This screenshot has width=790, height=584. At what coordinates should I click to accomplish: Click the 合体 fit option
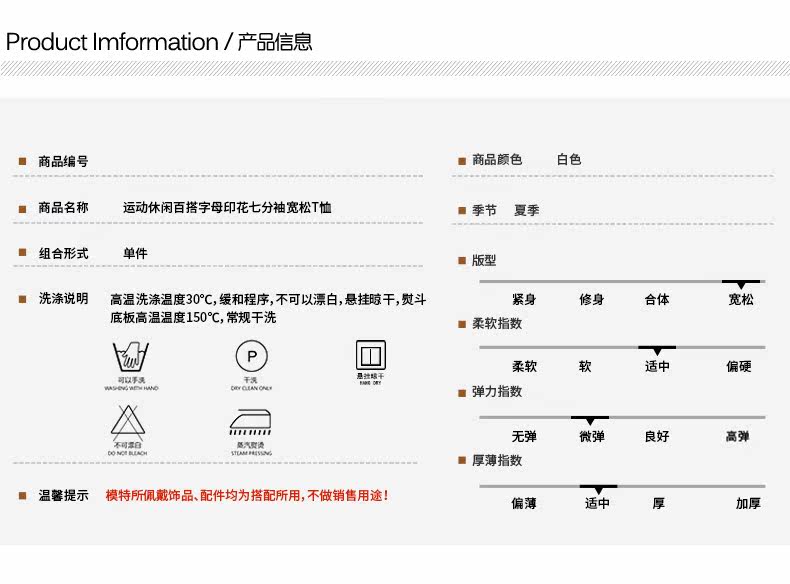pyautogui.click(x=657, y=299)
